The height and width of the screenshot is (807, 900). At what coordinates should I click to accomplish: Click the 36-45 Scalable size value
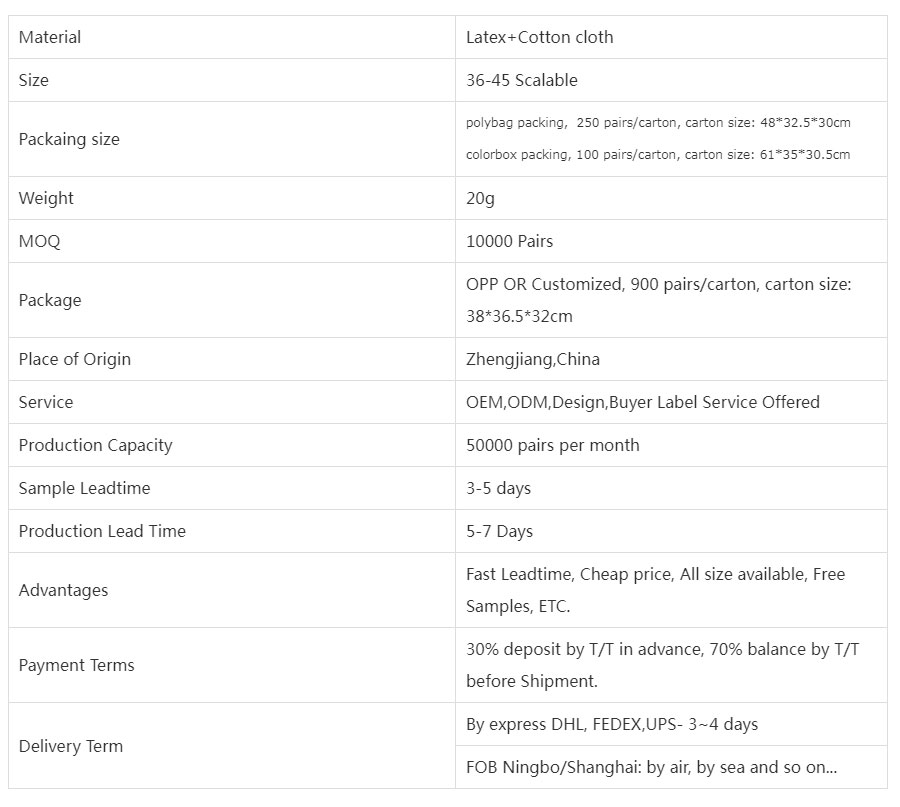pos(521,80)
